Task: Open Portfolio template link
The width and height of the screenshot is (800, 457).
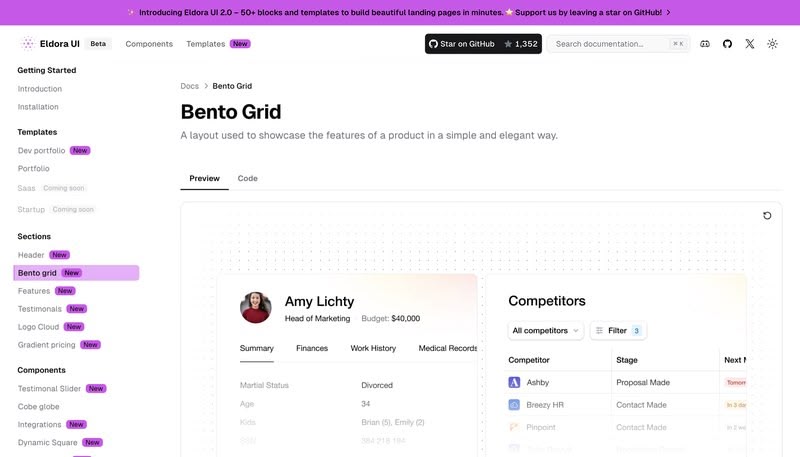Action: tap(34, 168)
